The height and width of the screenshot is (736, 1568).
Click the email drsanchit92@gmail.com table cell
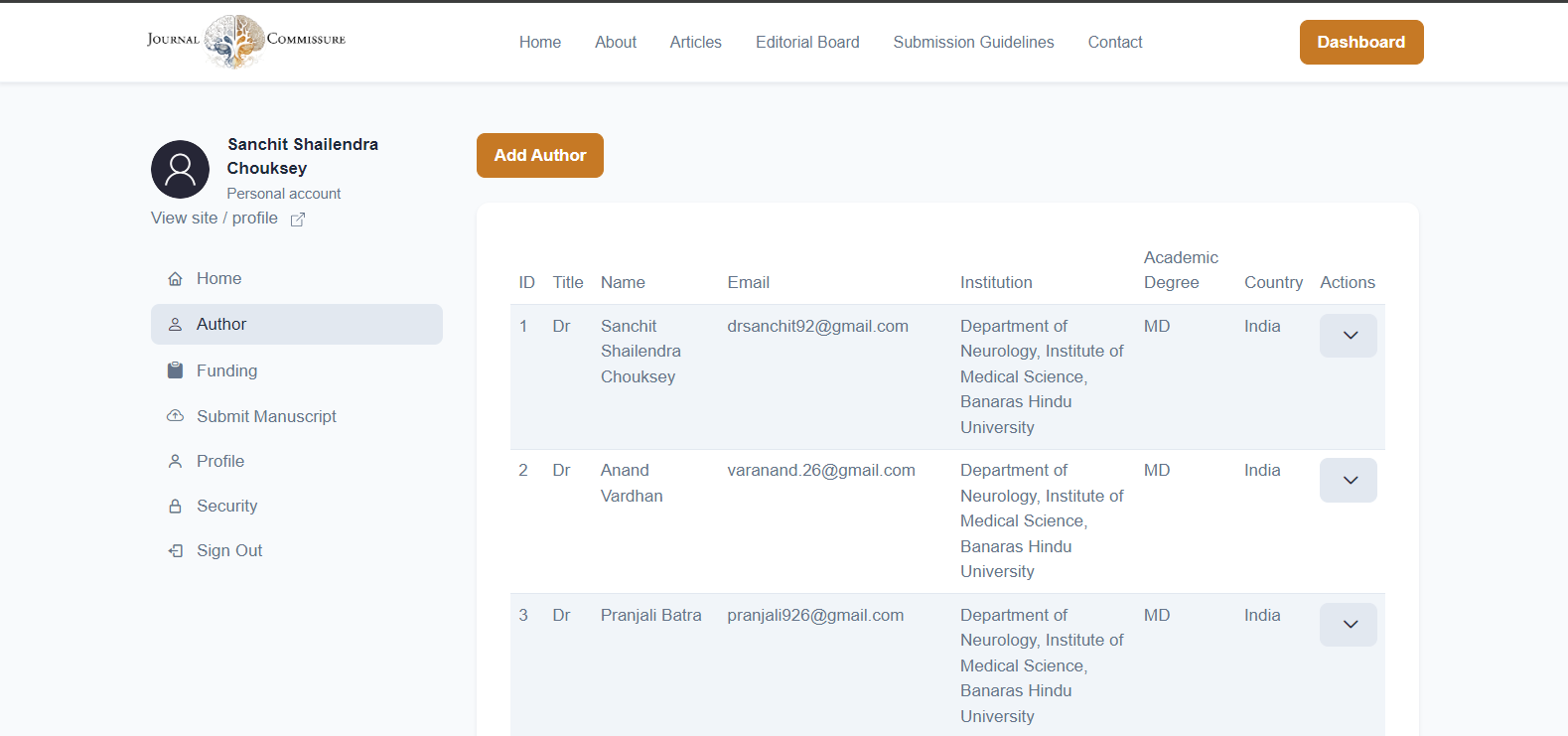[x=817, y=326]
